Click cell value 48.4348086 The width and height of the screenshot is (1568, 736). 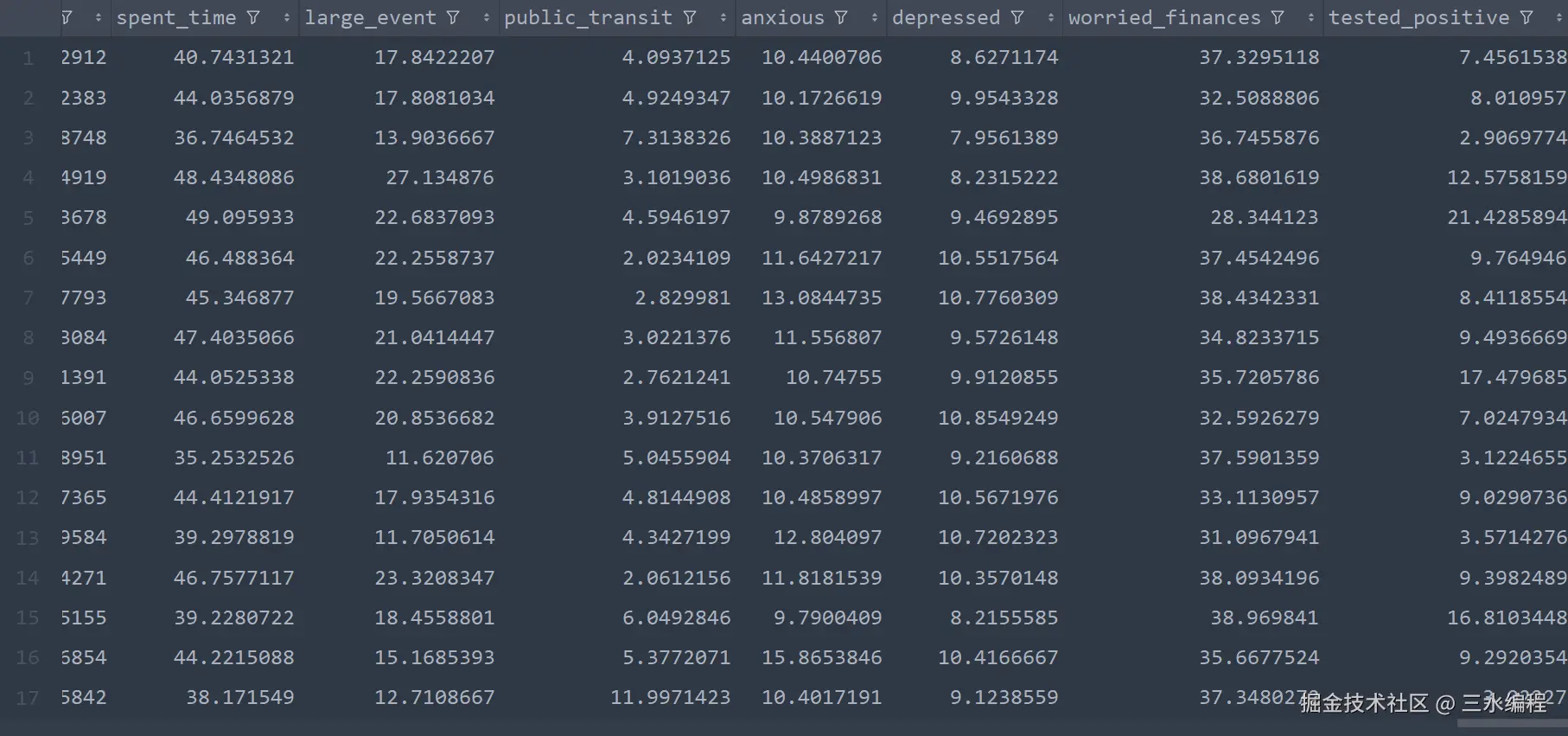click(x=233, y=177)
